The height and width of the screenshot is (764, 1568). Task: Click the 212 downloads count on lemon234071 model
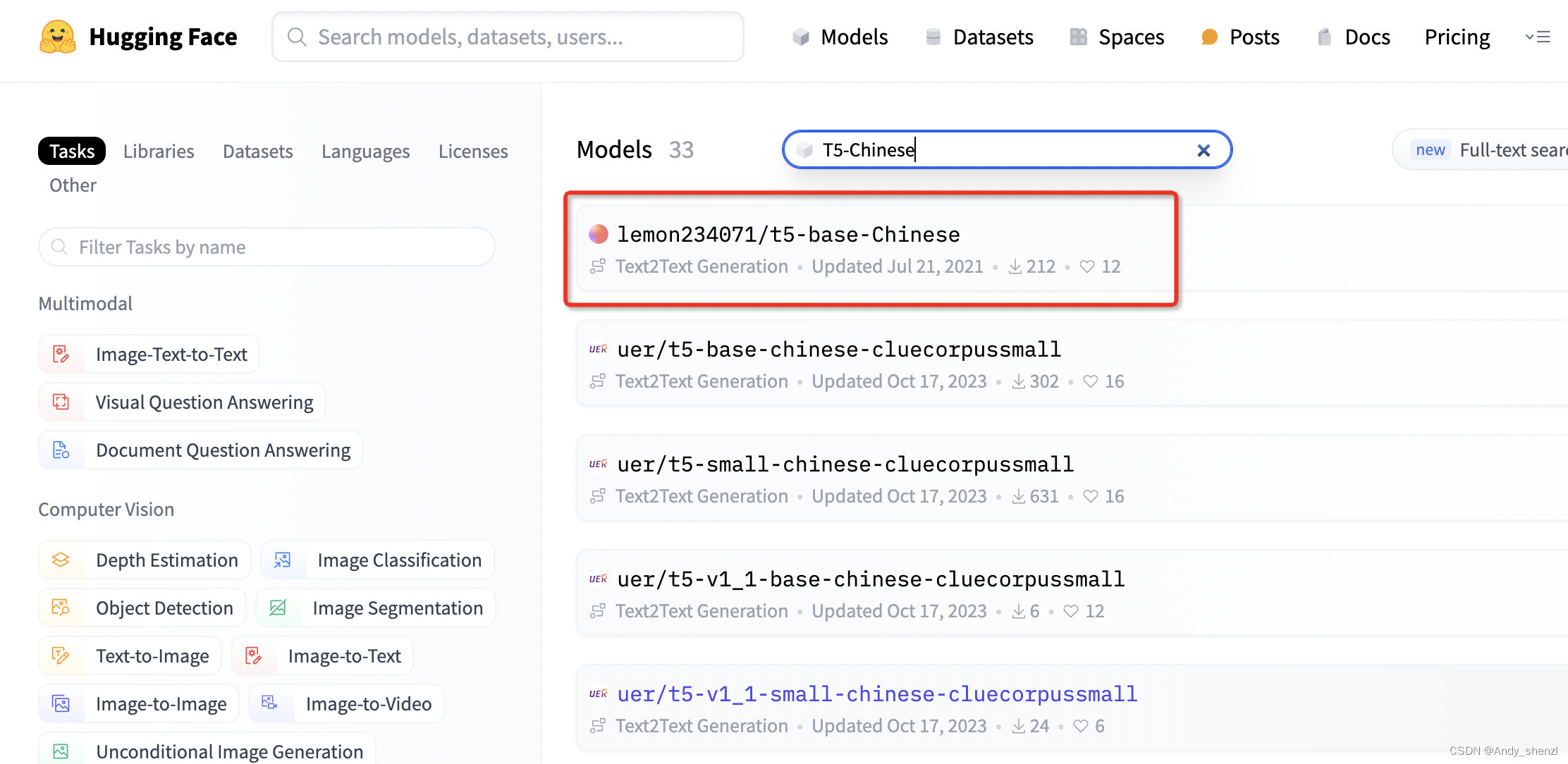coord(1031,266)
